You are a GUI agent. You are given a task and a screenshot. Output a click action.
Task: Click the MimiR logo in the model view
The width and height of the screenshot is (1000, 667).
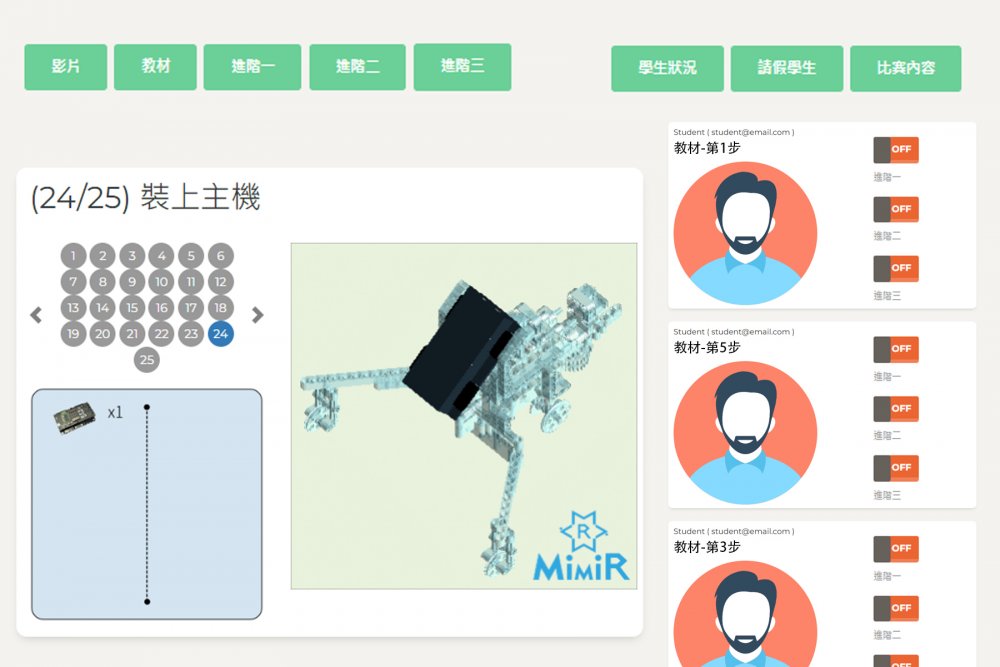[x=581, y=546]
